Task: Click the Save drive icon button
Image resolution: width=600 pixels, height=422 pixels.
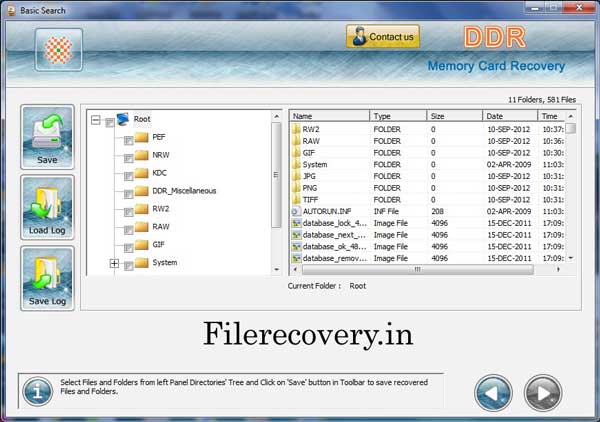Action: click(47, 137)
